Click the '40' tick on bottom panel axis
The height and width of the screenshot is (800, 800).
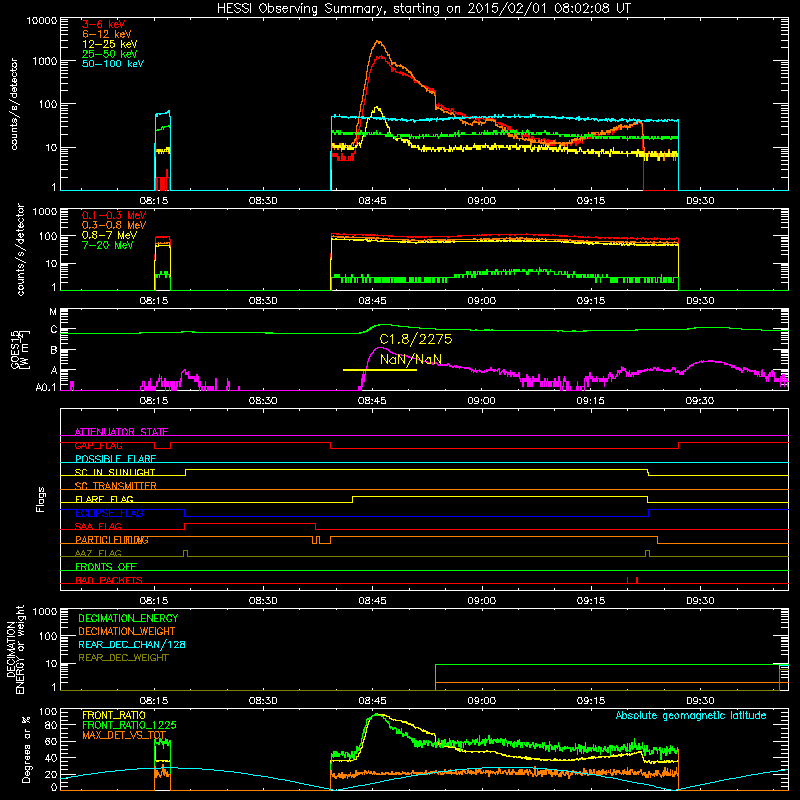[x=51, y=758]
